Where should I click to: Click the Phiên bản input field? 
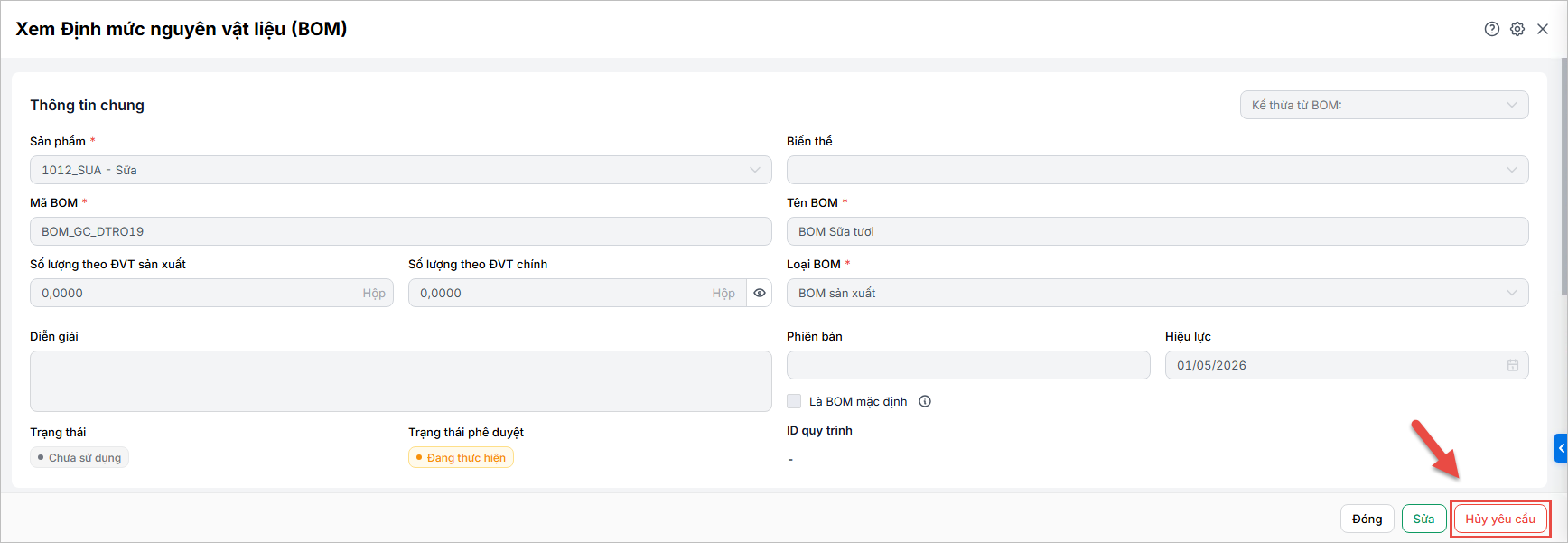click(x=968, y=365)
